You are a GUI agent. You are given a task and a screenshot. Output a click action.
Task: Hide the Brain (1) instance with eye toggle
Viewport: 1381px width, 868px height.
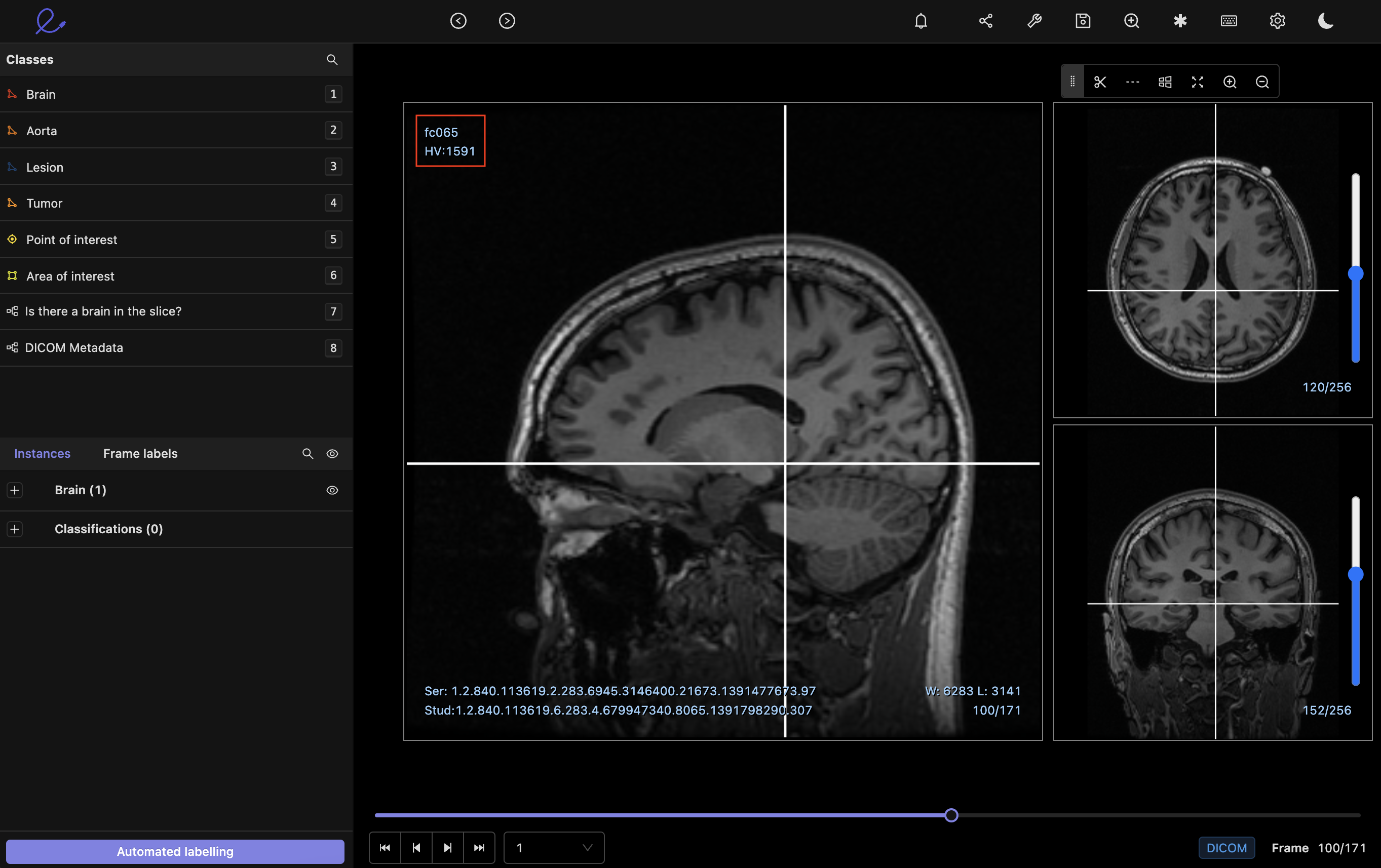pyautogui.click(x=333, y=490)
